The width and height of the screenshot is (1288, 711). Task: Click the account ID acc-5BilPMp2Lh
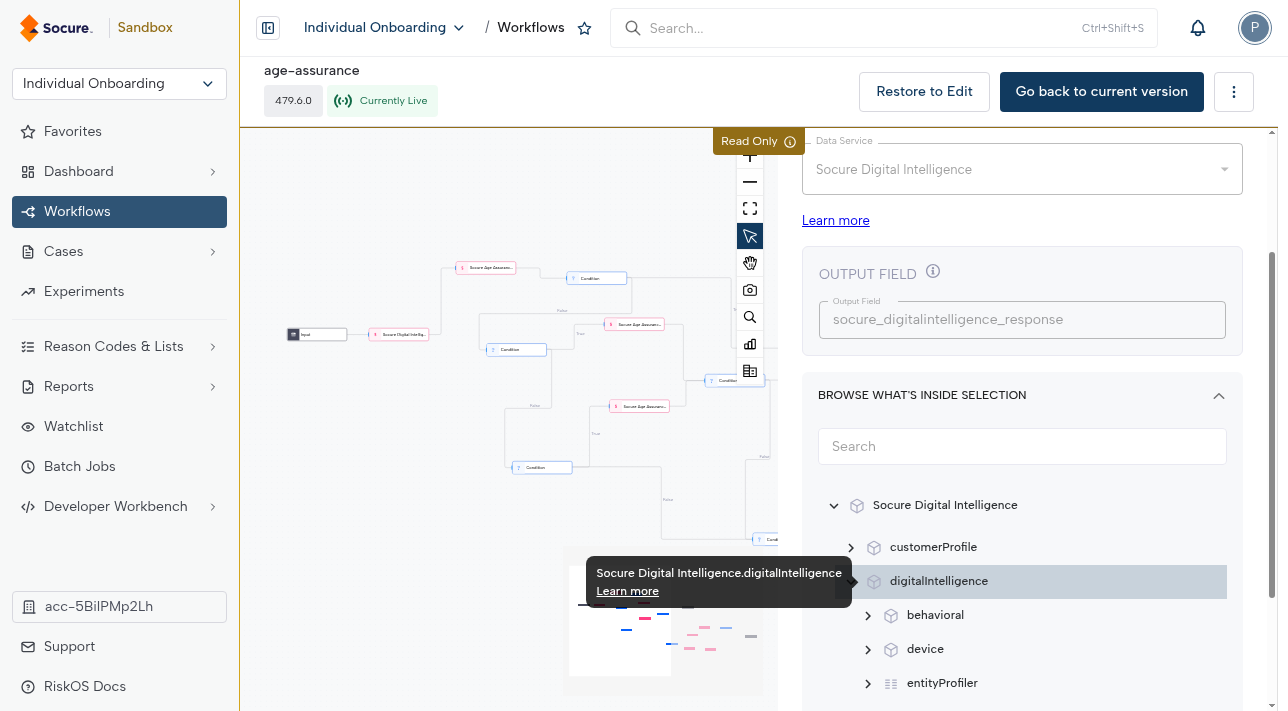point(119,607)
